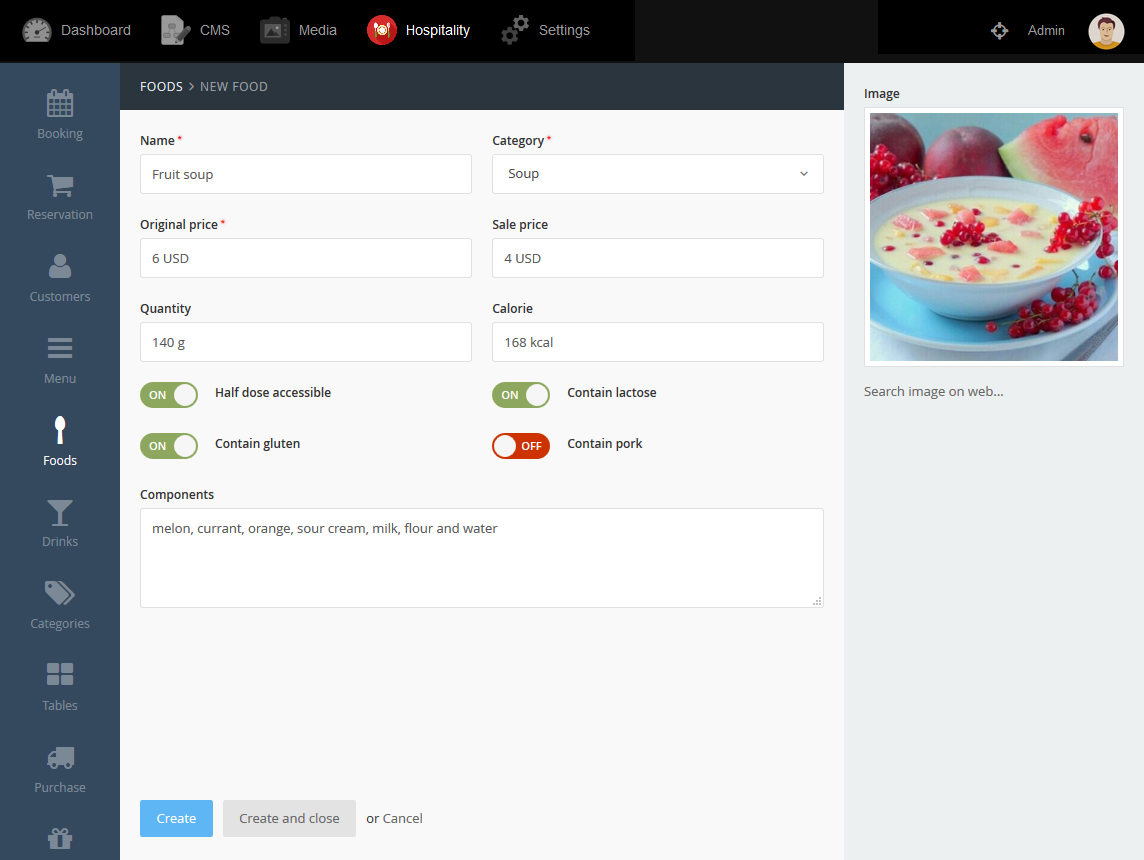1144x860 pixels.
Task: Open the Dashboard gauge icon
Action: tap(36, 30)
